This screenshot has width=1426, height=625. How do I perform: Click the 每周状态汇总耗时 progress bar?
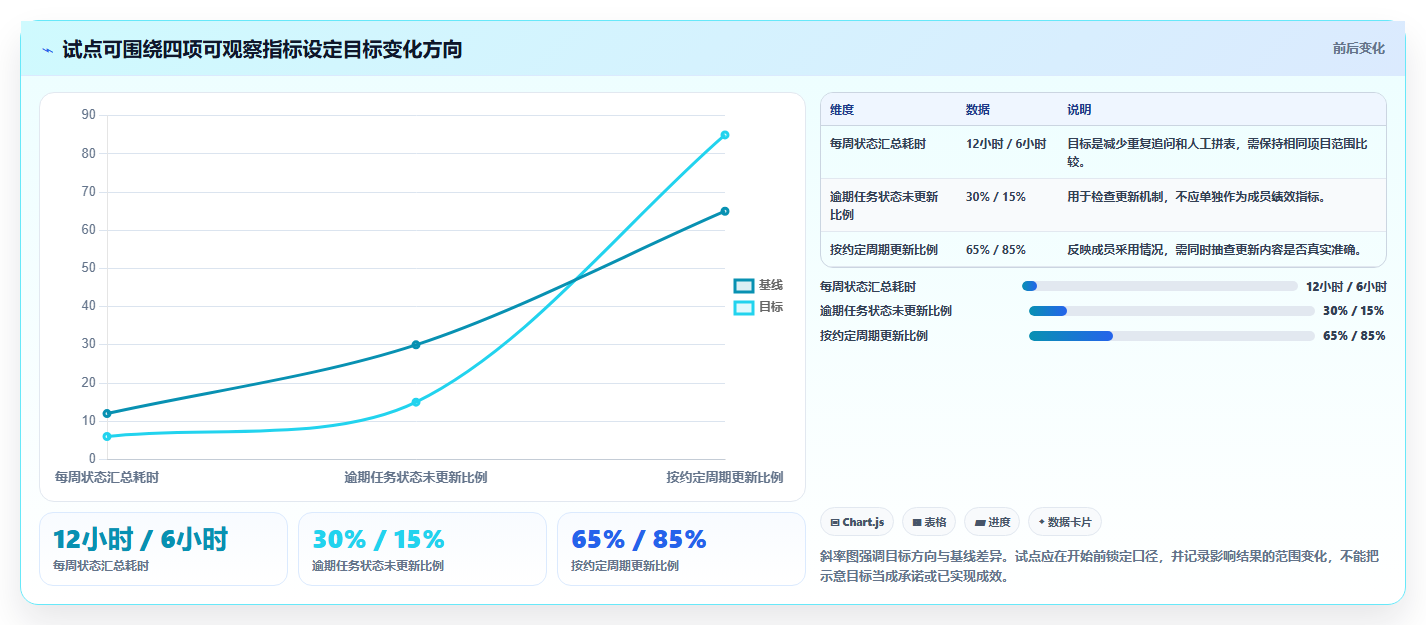click(x=1160, y=286)
